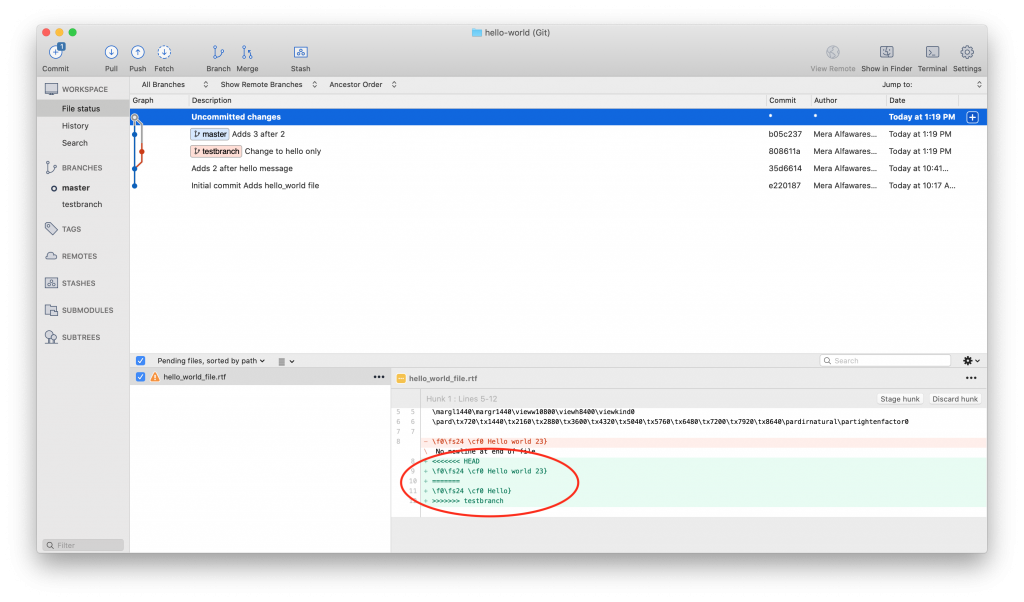
Task: Open the Merge tool
Action: pyautogui.click(x=247, y=53)
